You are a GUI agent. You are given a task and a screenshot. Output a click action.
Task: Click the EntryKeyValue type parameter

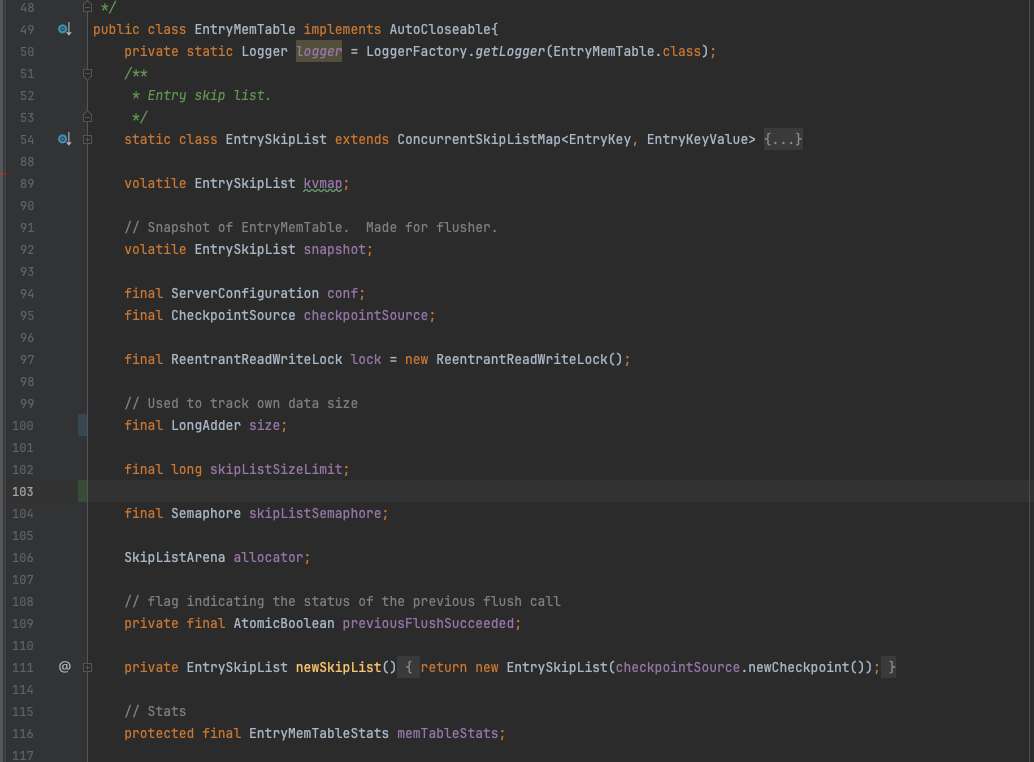point(697,139)
